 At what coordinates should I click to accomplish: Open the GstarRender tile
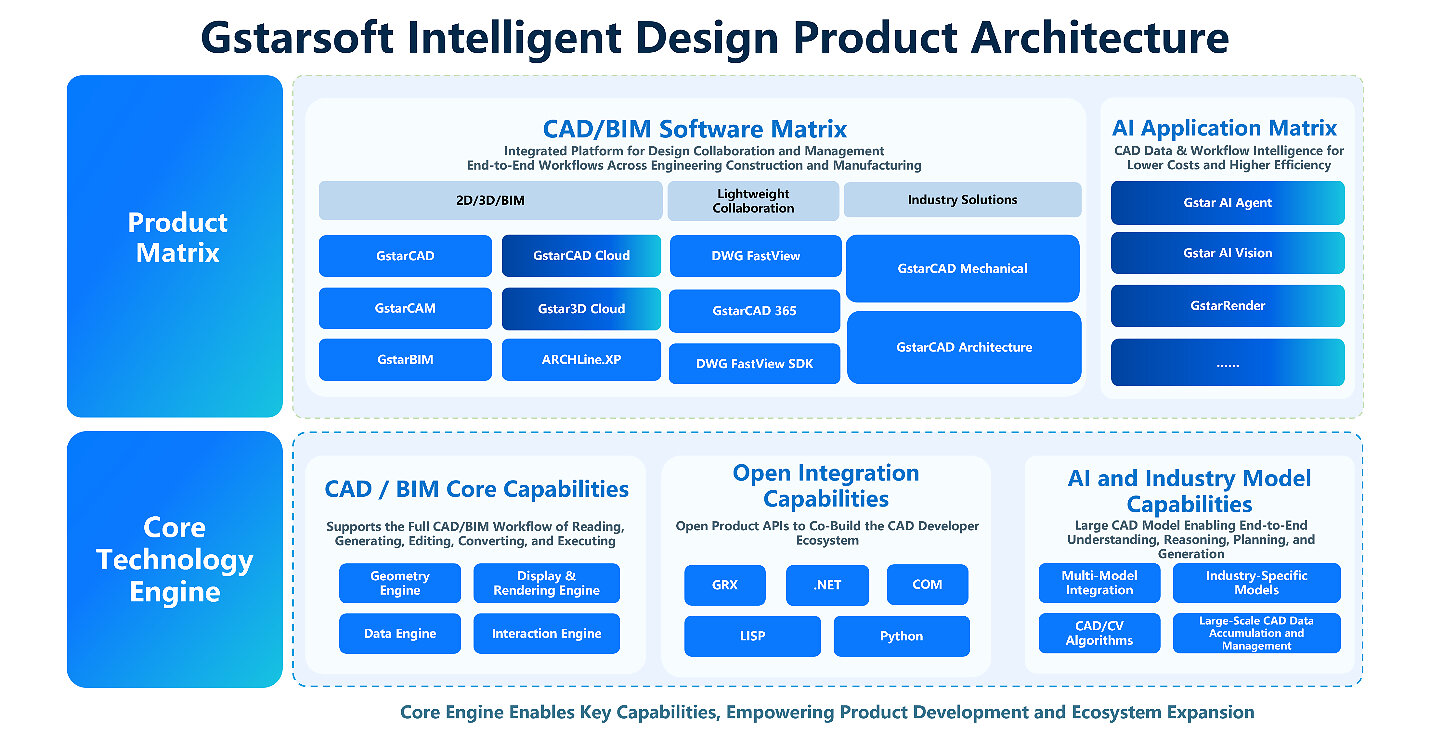coord(1228,306)
